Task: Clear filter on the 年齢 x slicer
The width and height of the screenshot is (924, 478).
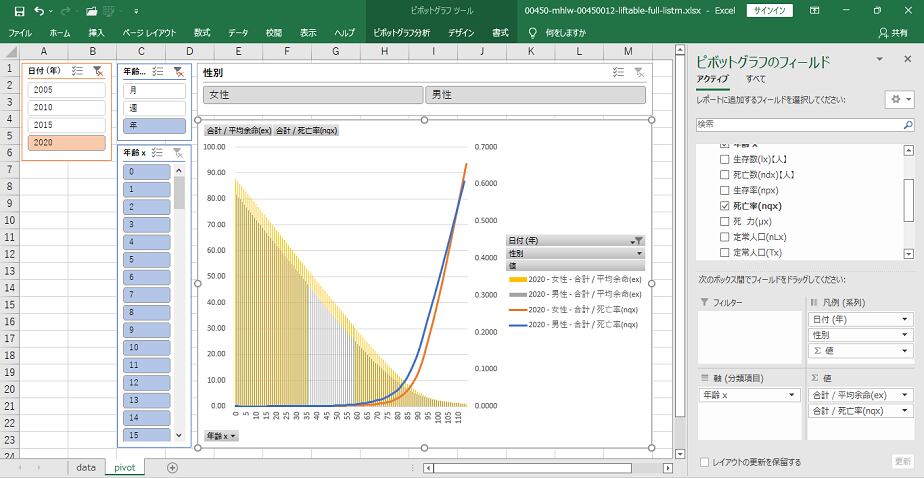Action: [177, 152]
